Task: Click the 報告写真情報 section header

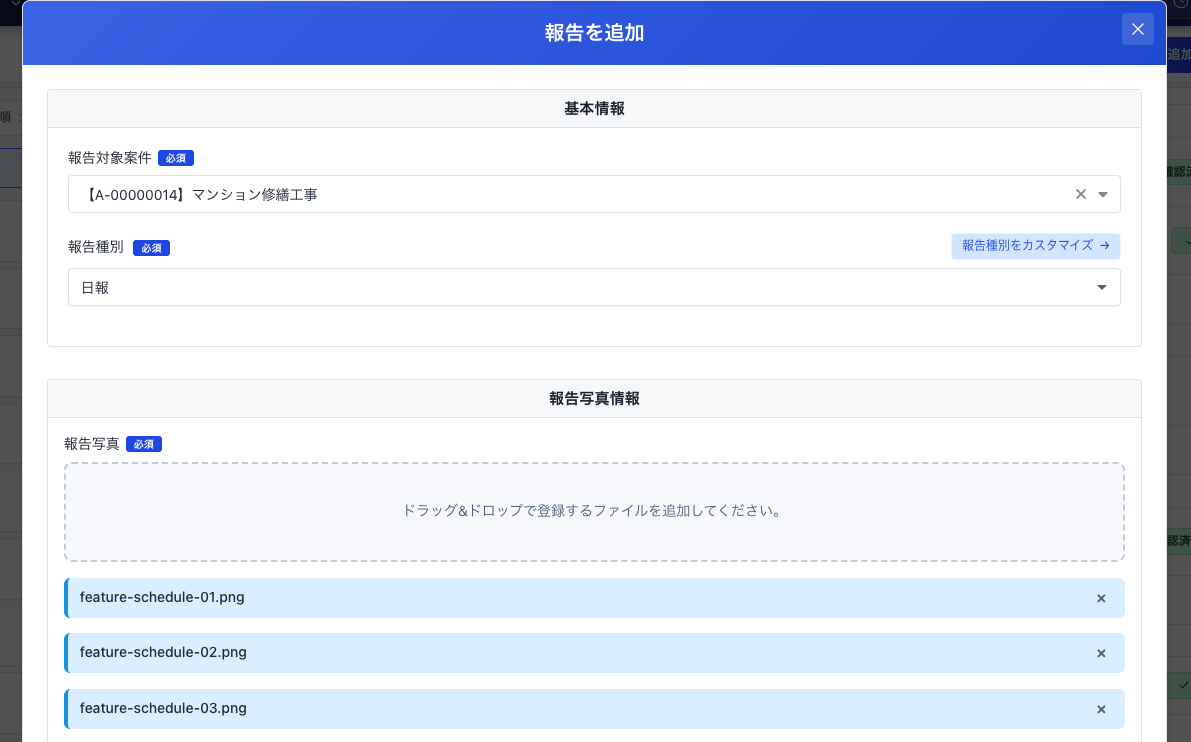Action: [x=594, y=398]
